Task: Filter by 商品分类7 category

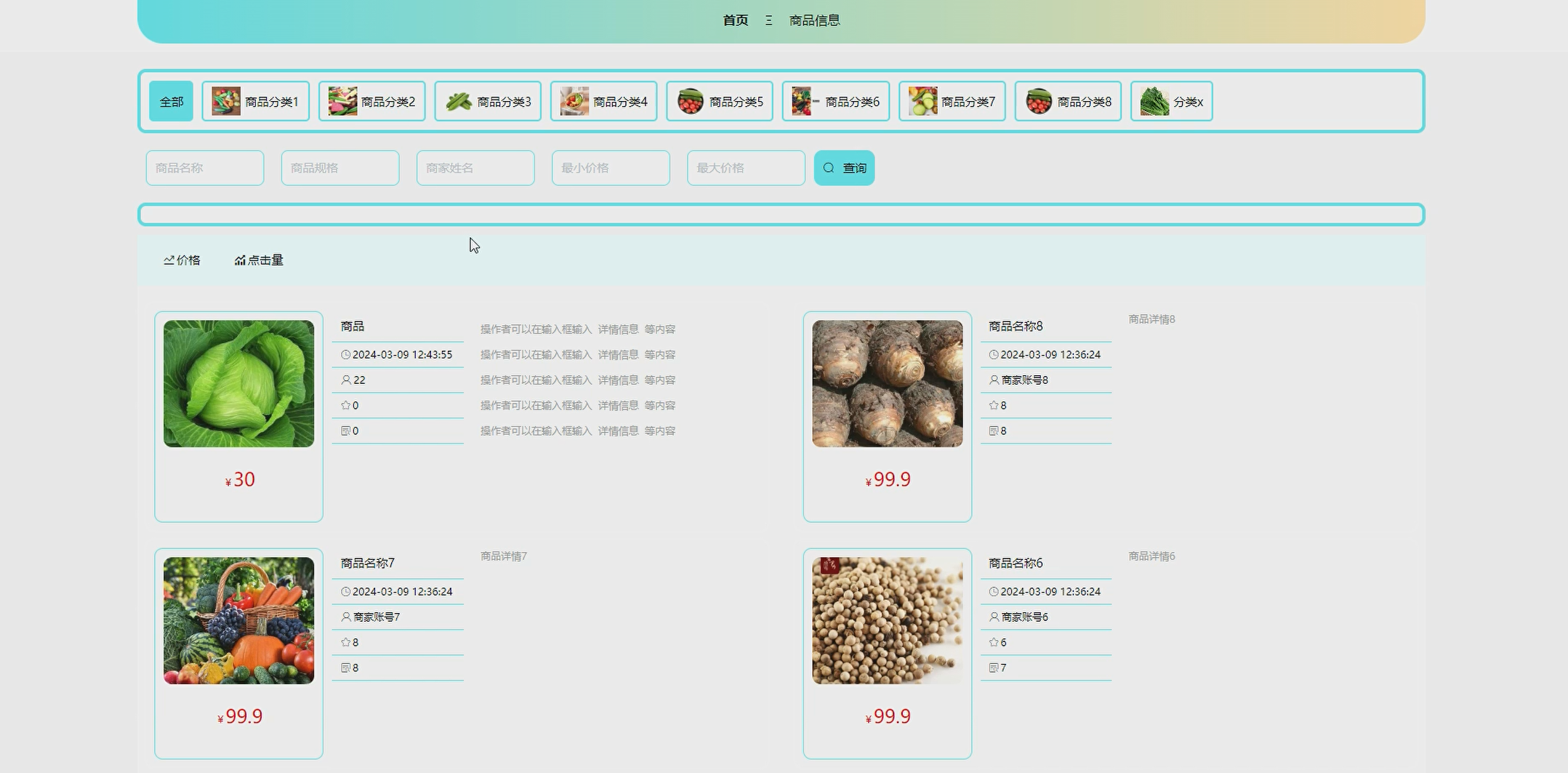Action: coord(952,101)
